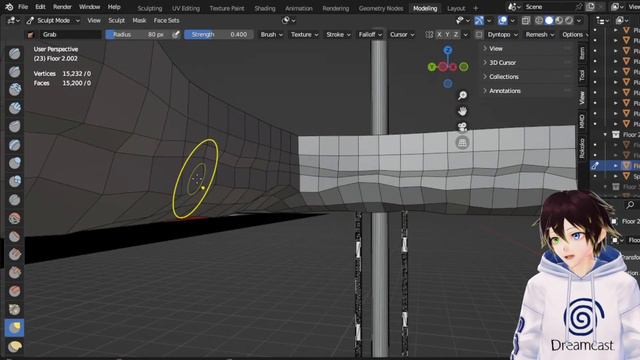
Task: Select the Inflate sculpt brush
Action: tap(14, 163)
